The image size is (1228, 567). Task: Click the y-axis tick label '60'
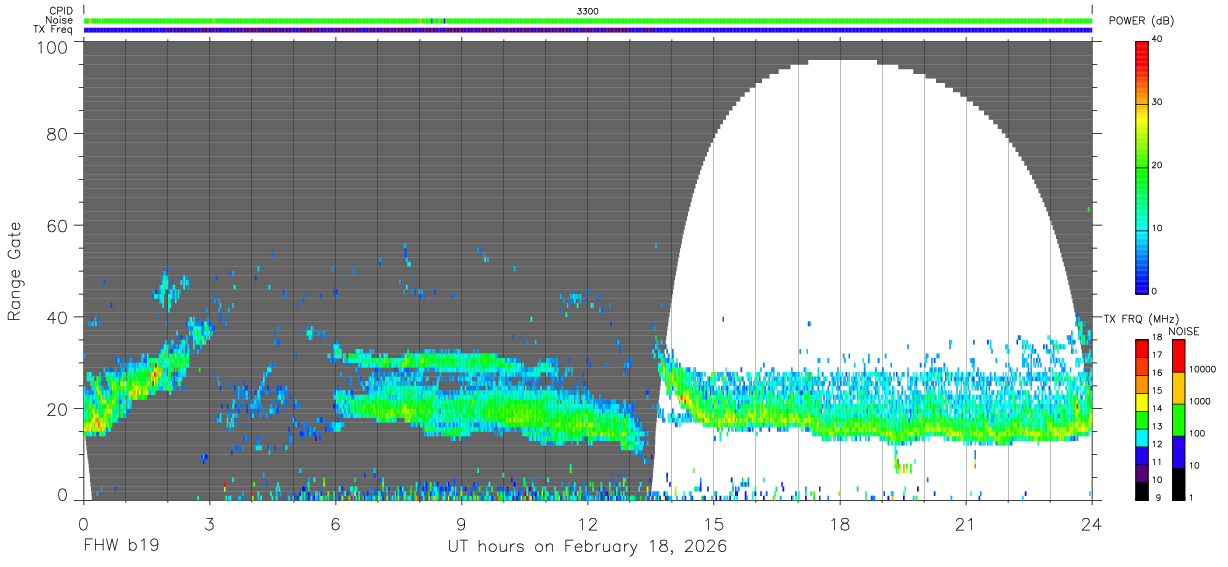pos(57,225)
